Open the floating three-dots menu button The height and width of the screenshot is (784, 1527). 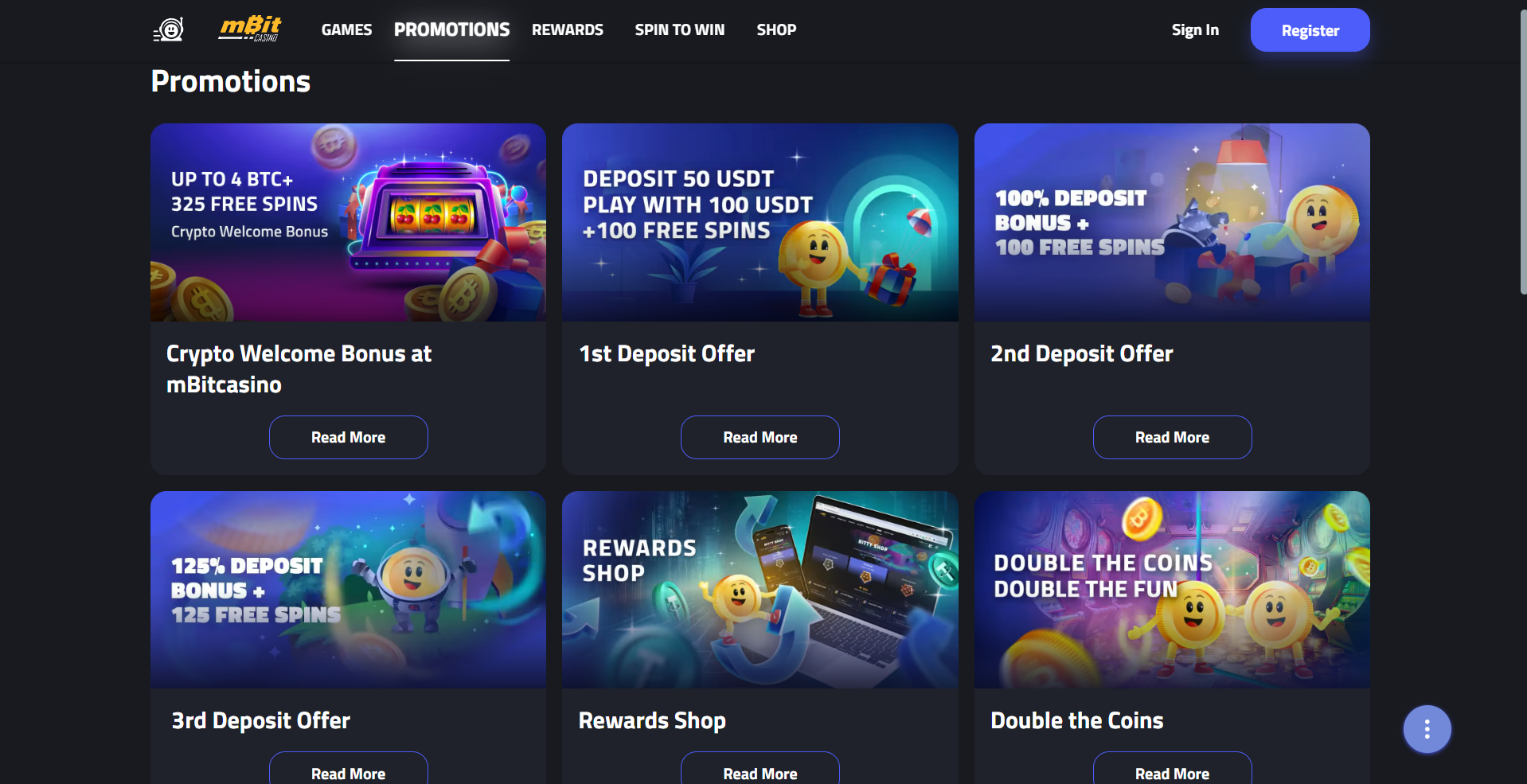point(1427,729)
